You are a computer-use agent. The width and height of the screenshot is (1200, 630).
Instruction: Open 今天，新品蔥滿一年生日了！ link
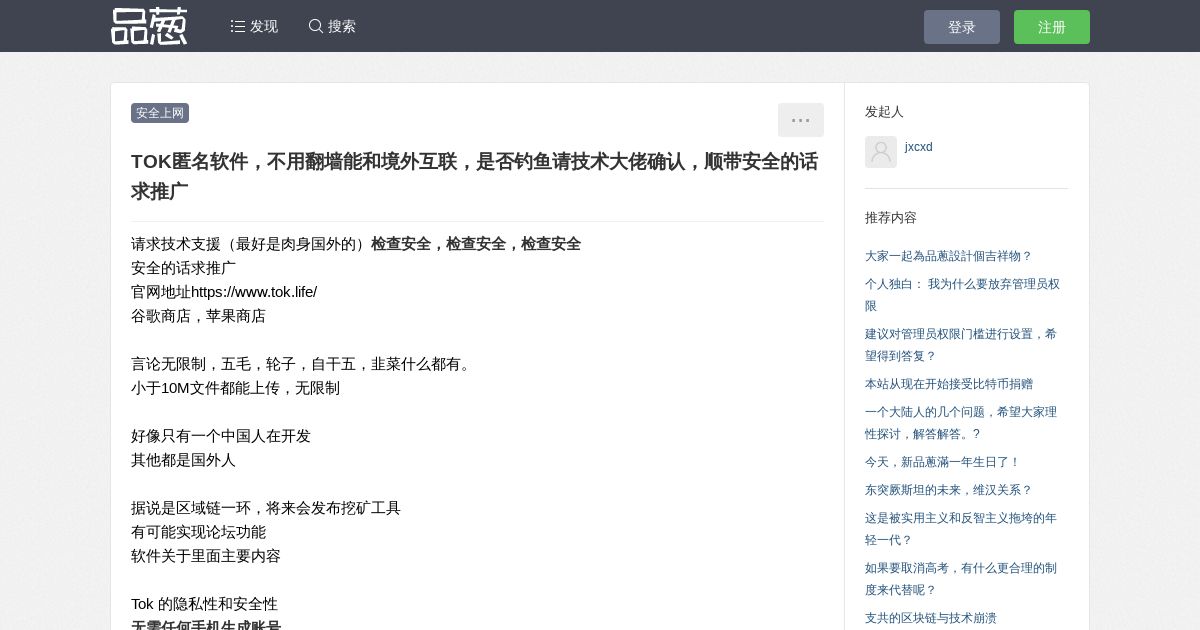pyautogui.click(x=942, y=462)
